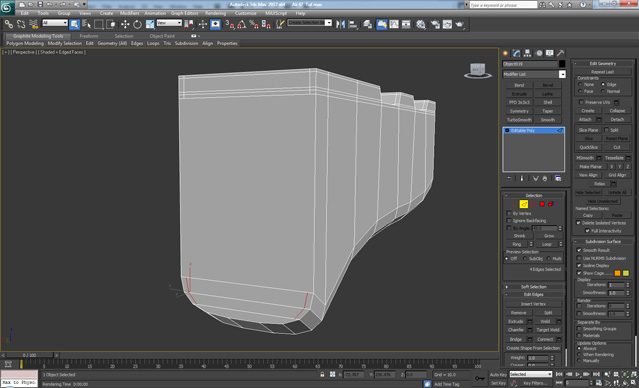Collapse the Edit Edges rollout
This screenshot has height=388, width=639.
pyautogui.click(x=533, y=295)
